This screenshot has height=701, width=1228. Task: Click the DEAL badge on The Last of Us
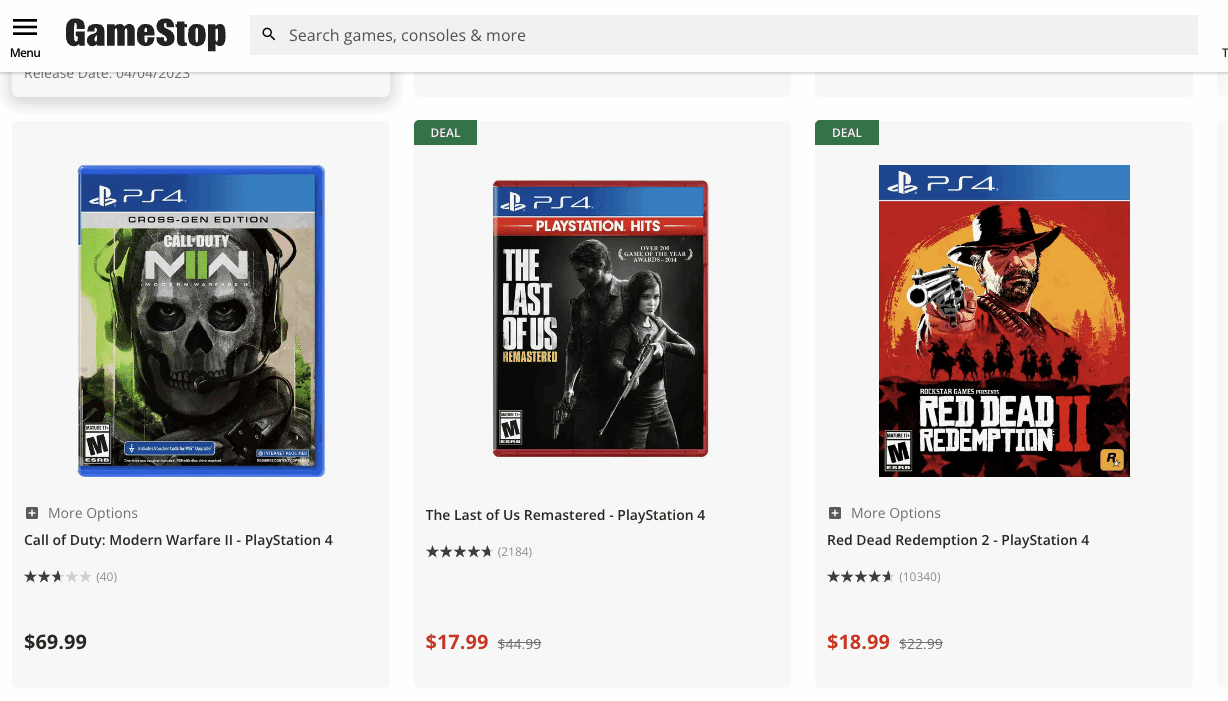tap(445, 133)
